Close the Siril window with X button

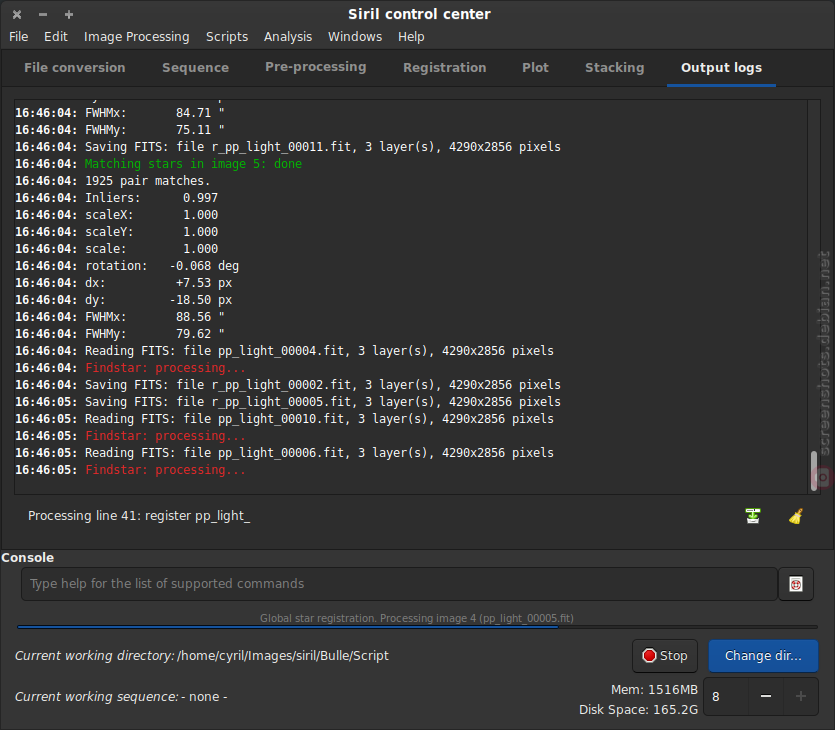[x=17, y=14]
